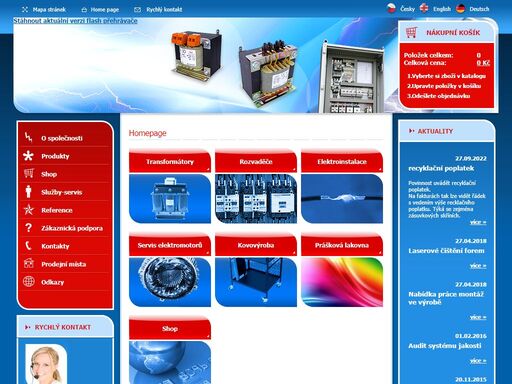Open Zákaznická podpora menu item
This screenshot has width=512, height=384.
click(72, 228)
